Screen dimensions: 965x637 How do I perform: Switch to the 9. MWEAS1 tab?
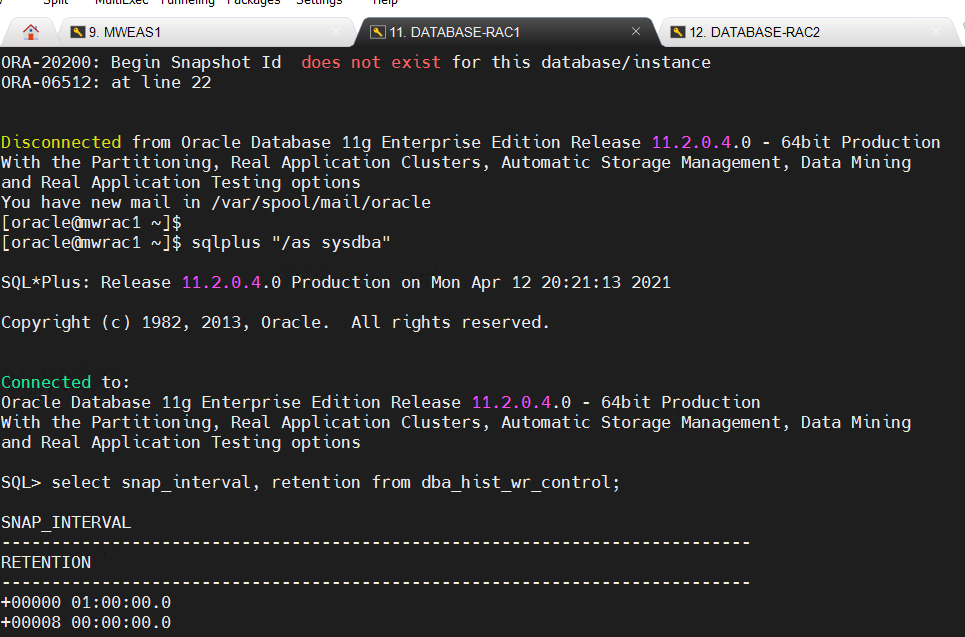tap(206, 32)
